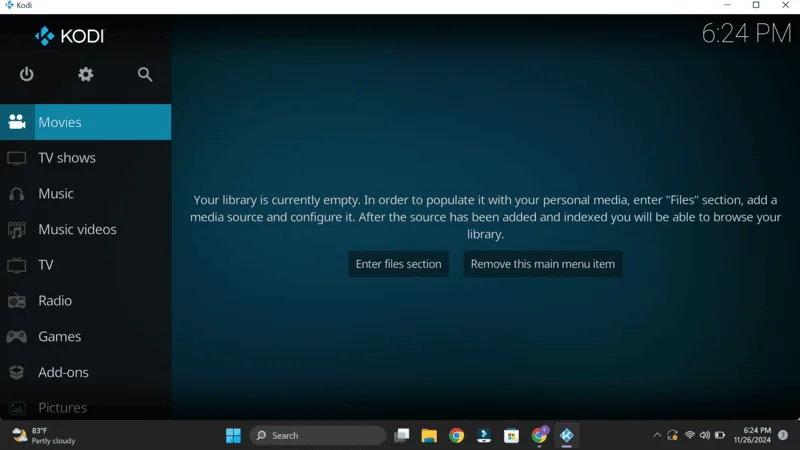Image resolution: width=800 pixels, height=450 pixels.
Task: Open the notification center badge
Action: coord(783,435)
